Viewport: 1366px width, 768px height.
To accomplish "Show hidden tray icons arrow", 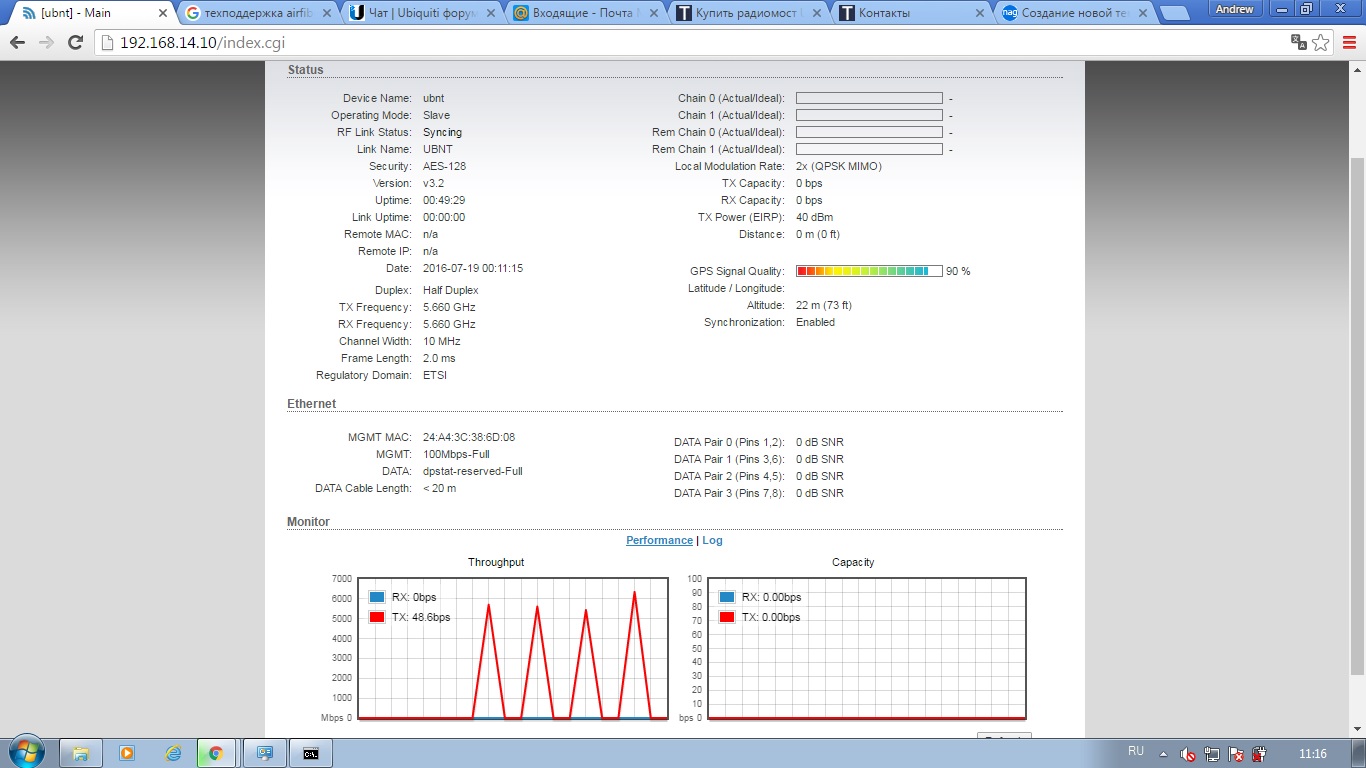I will 1163,753.
